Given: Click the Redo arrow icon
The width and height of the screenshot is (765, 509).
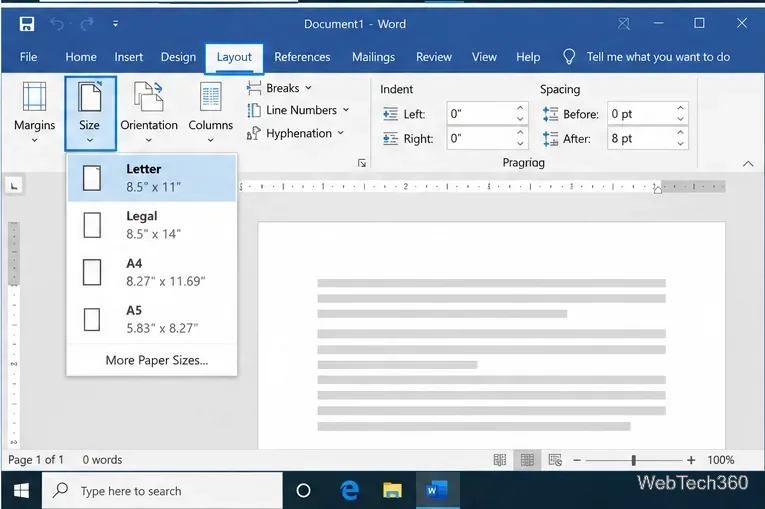Looking at the screenshot, I should coord(87,23).
